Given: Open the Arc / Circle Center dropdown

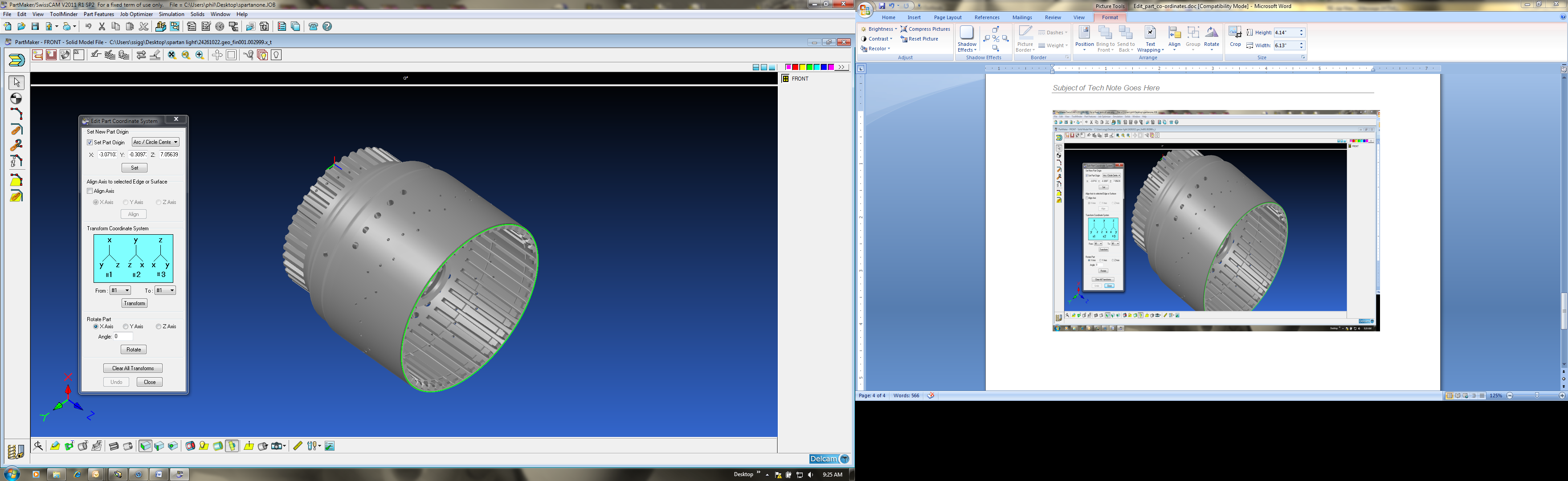Looking at the screenshot, I should coord(156,143).
